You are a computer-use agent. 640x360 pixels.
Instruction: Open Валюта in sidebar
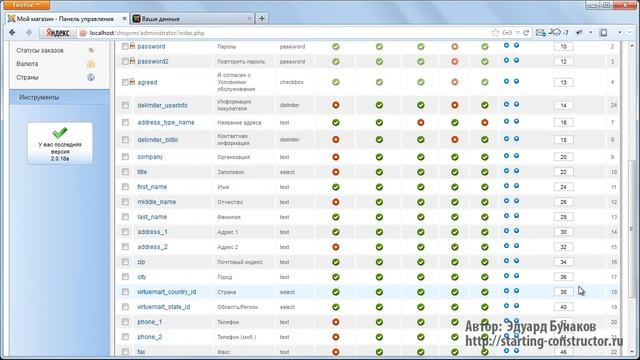click(27, 64)
